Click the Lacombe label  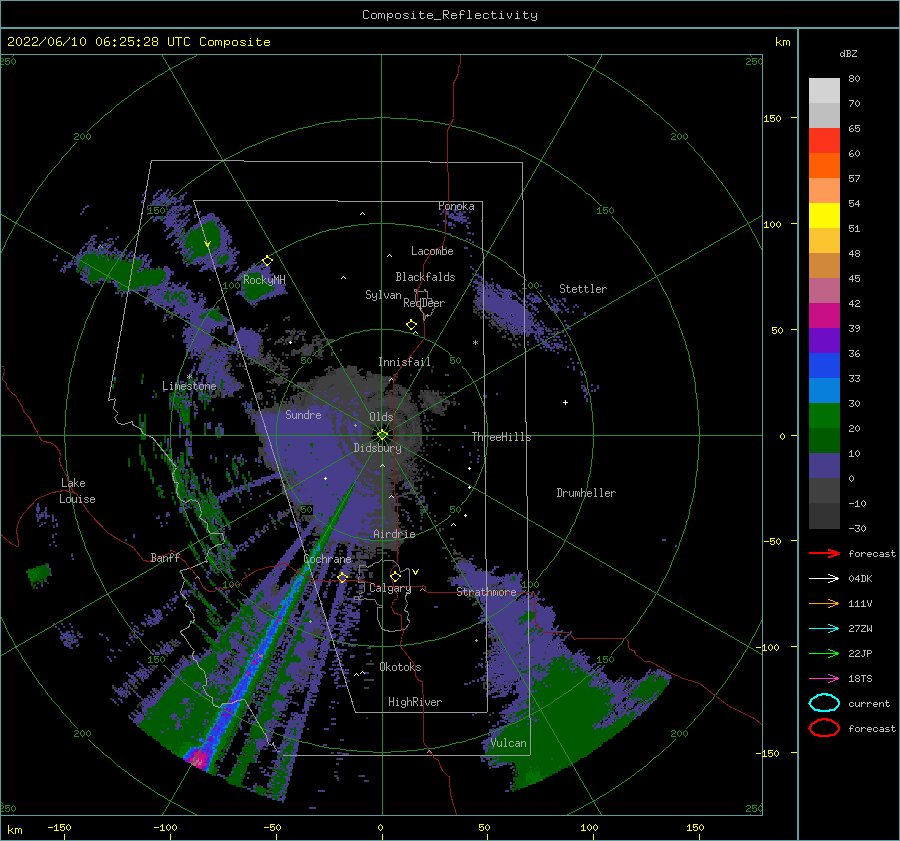point(432,251)
